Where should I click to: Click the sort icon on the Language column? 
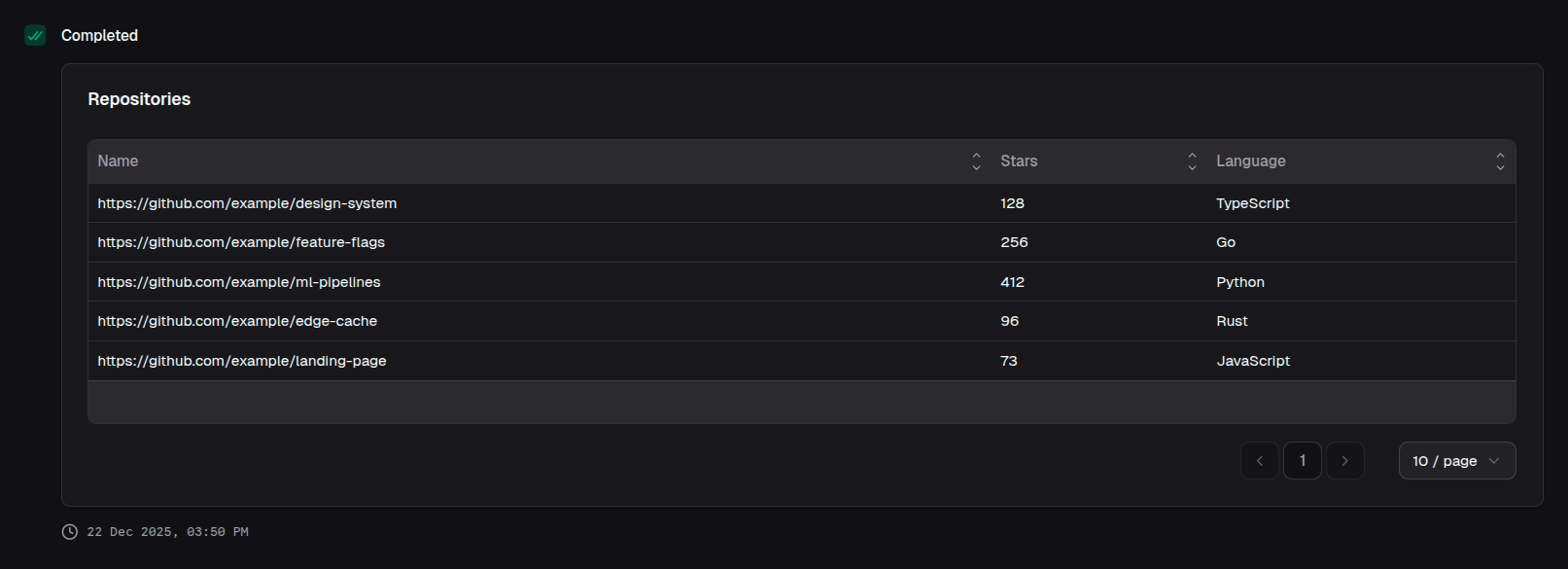pos(1500,160)
